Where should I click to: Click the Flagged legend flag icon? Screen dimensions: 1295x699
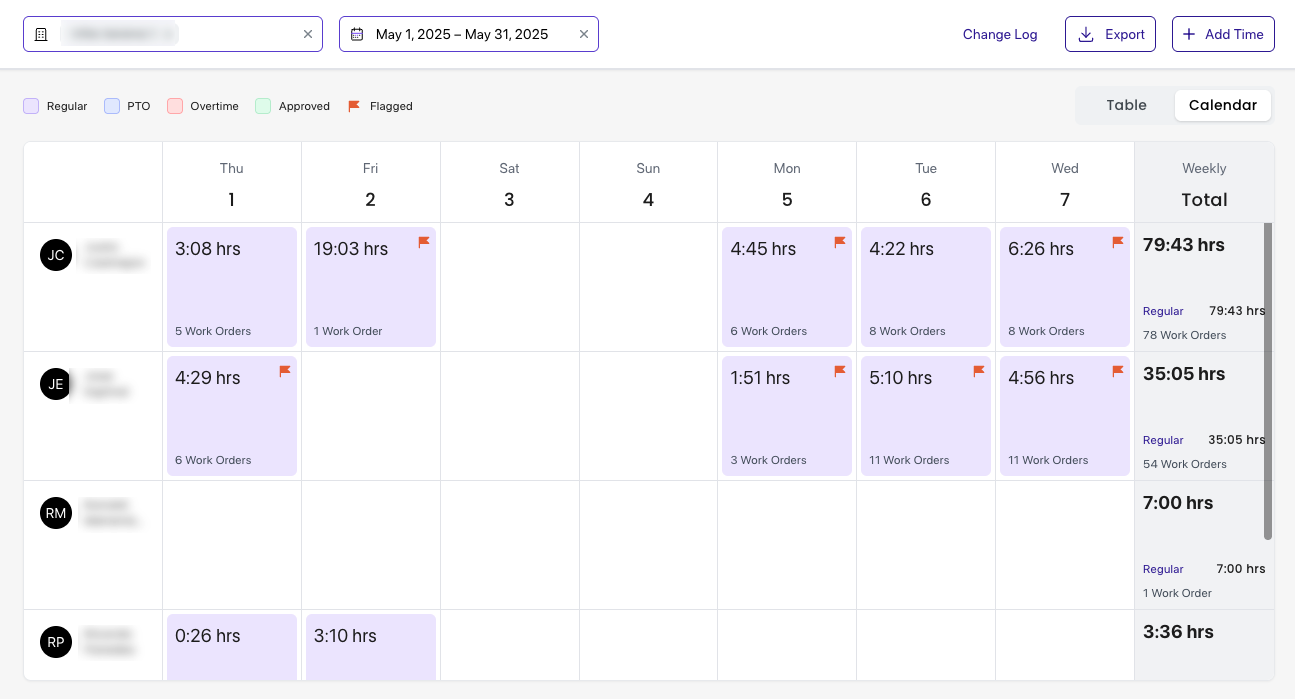pyautogui.click(x=354, y=106)
